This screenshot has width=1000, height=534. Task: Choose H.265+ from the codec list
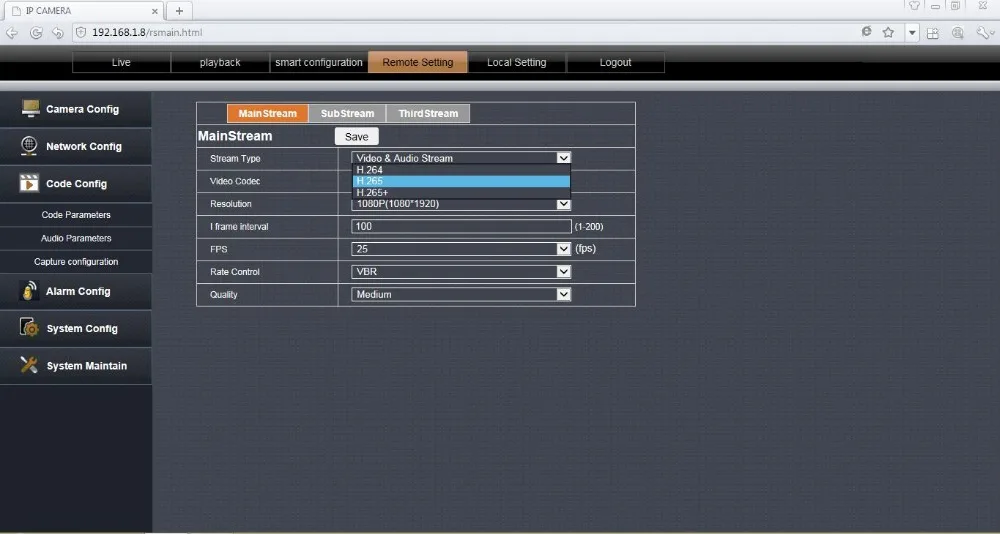pyautogui.click(x=461, y=193)
